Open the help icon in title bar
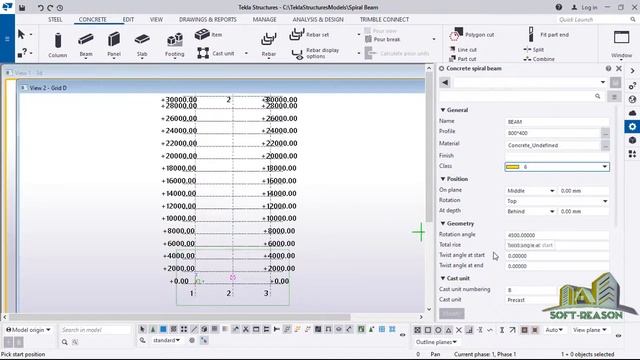The width and height of the screenshot is (640, 360). pyautogui.click(x=559, y=7)
